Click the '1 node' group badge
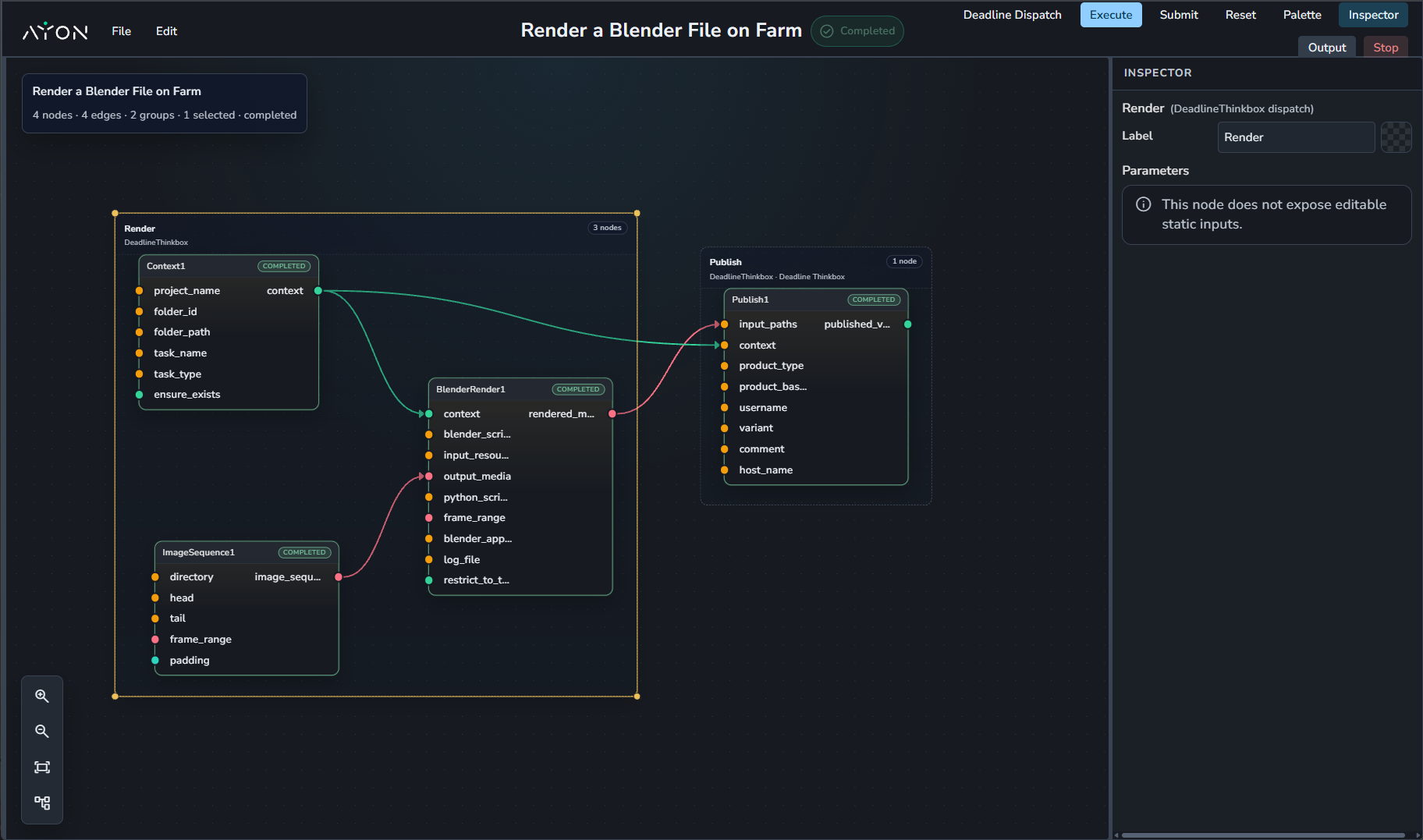This screenshot has width=1423, height=840. tap(904, 261)
